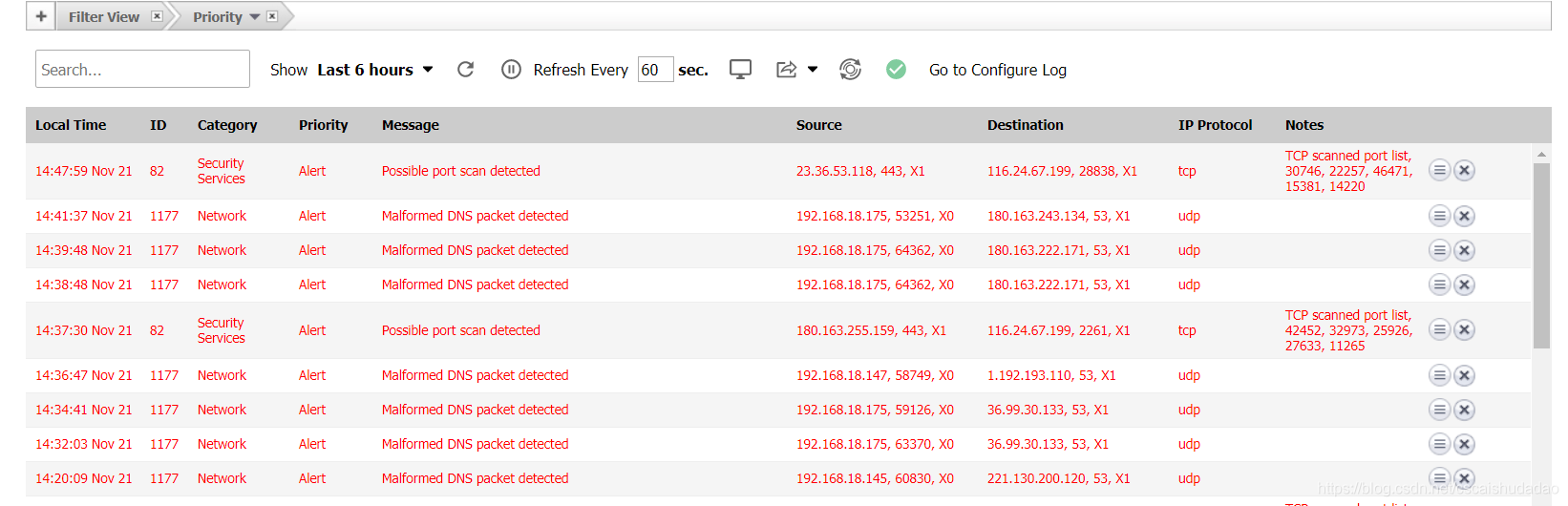Screen dimensions: 1568x506
Task: Click tcp protocol in 14:37:30 row
Action: pyautogui.click(x=1187, y=330)
